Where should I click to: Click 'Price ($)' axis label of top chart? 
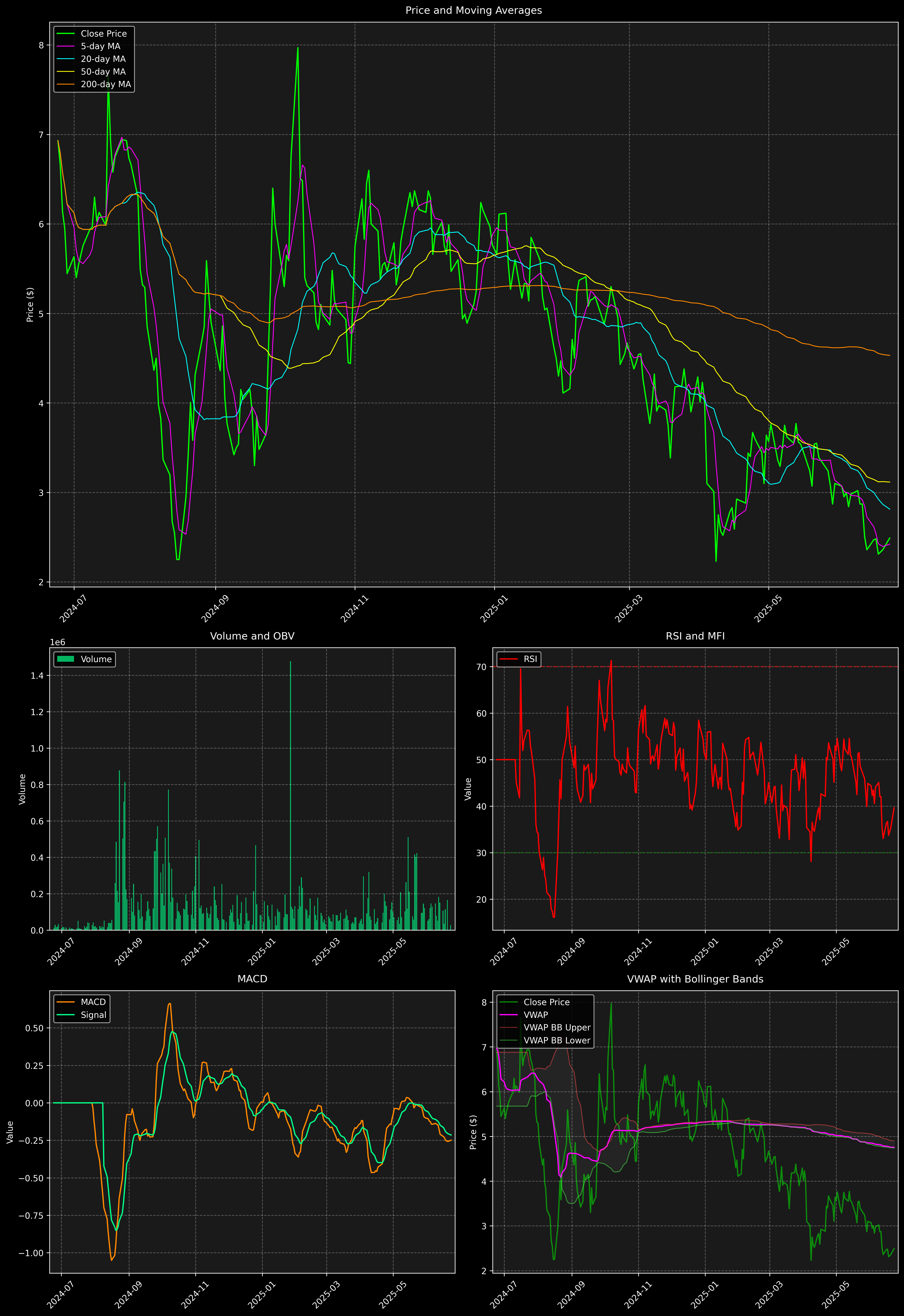pyautogui.click(x=30, y=305)
